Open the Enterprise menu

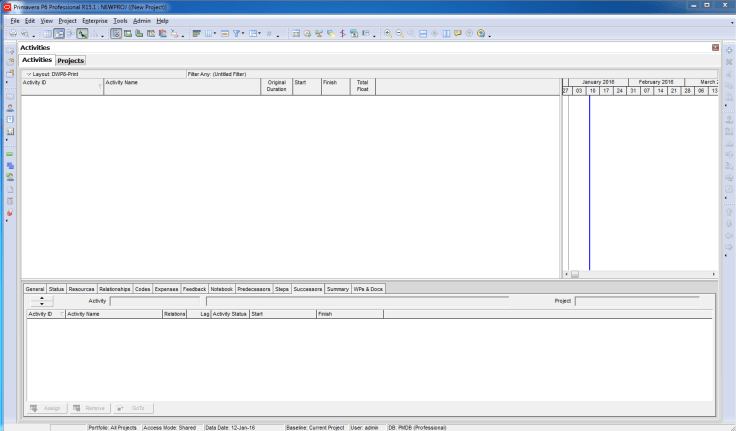[95, 20]
